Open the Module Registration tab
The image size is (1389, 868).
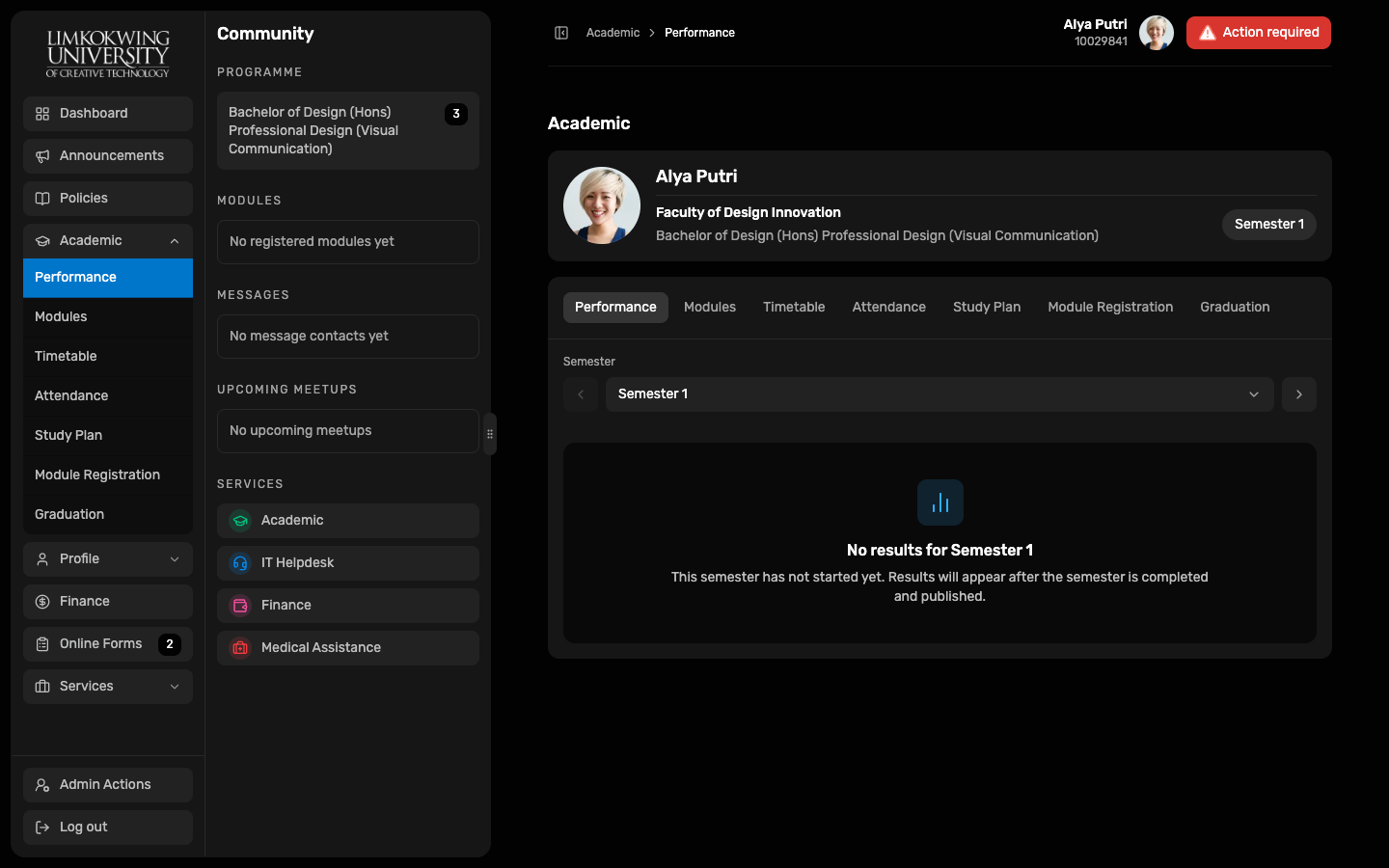[1110, 308]
